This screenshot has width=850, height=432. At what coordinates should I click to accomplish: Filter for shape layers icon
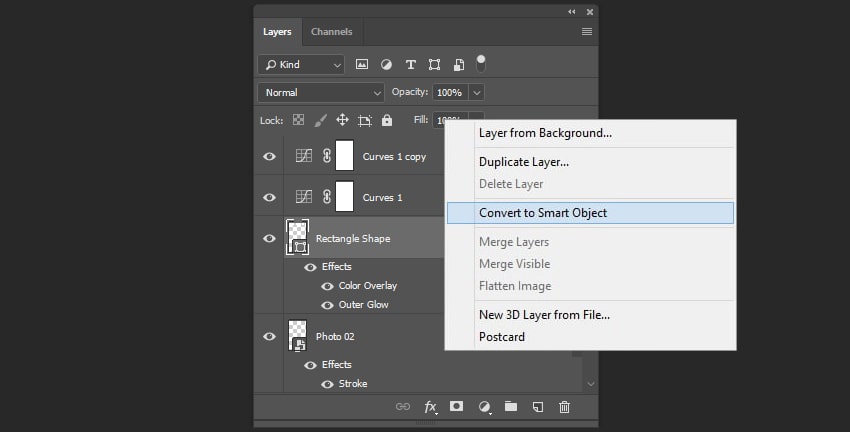click(x=434, y=65)
